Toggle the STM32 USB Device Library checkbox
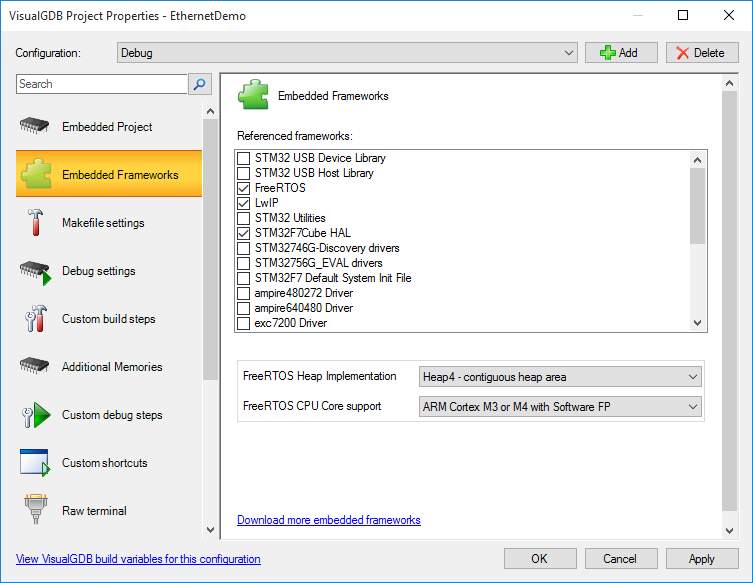 243,158
